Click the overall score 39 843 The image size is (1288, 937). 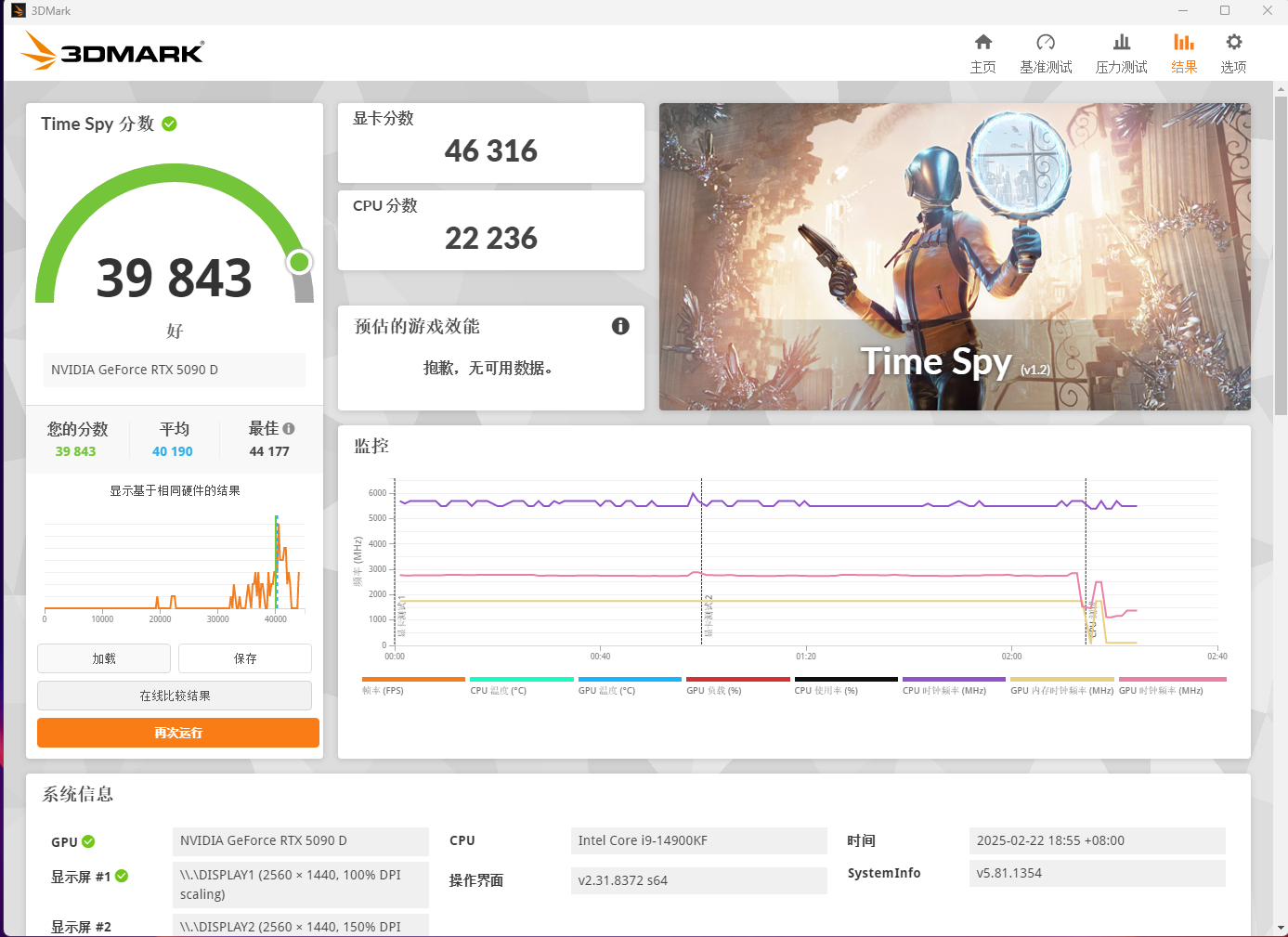(175, 279)
